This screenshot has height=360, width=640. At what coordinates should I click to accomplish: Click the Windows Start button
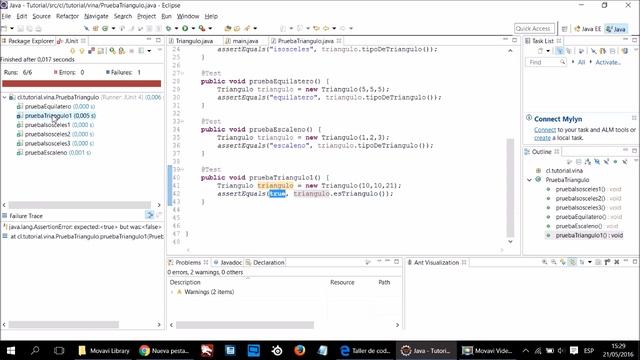pos(11,350)
